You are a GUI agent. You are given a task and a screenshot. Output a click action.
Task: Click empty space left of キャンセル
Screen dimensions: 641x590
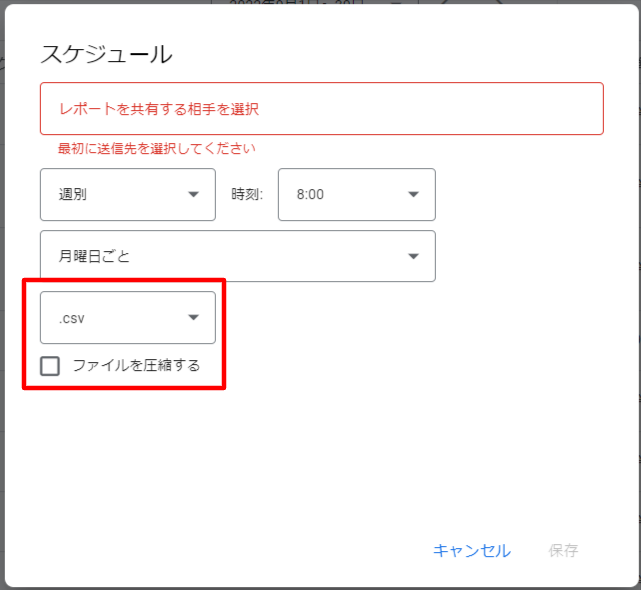coord(250,551)
